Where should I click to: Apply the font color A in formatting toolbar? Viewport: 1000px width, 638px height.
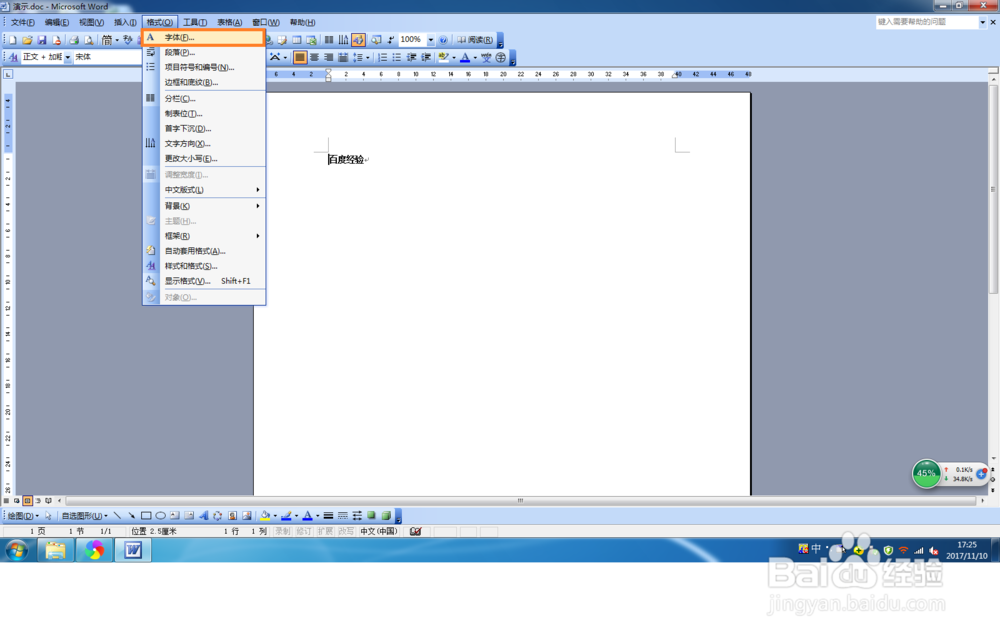pos(465,57)
